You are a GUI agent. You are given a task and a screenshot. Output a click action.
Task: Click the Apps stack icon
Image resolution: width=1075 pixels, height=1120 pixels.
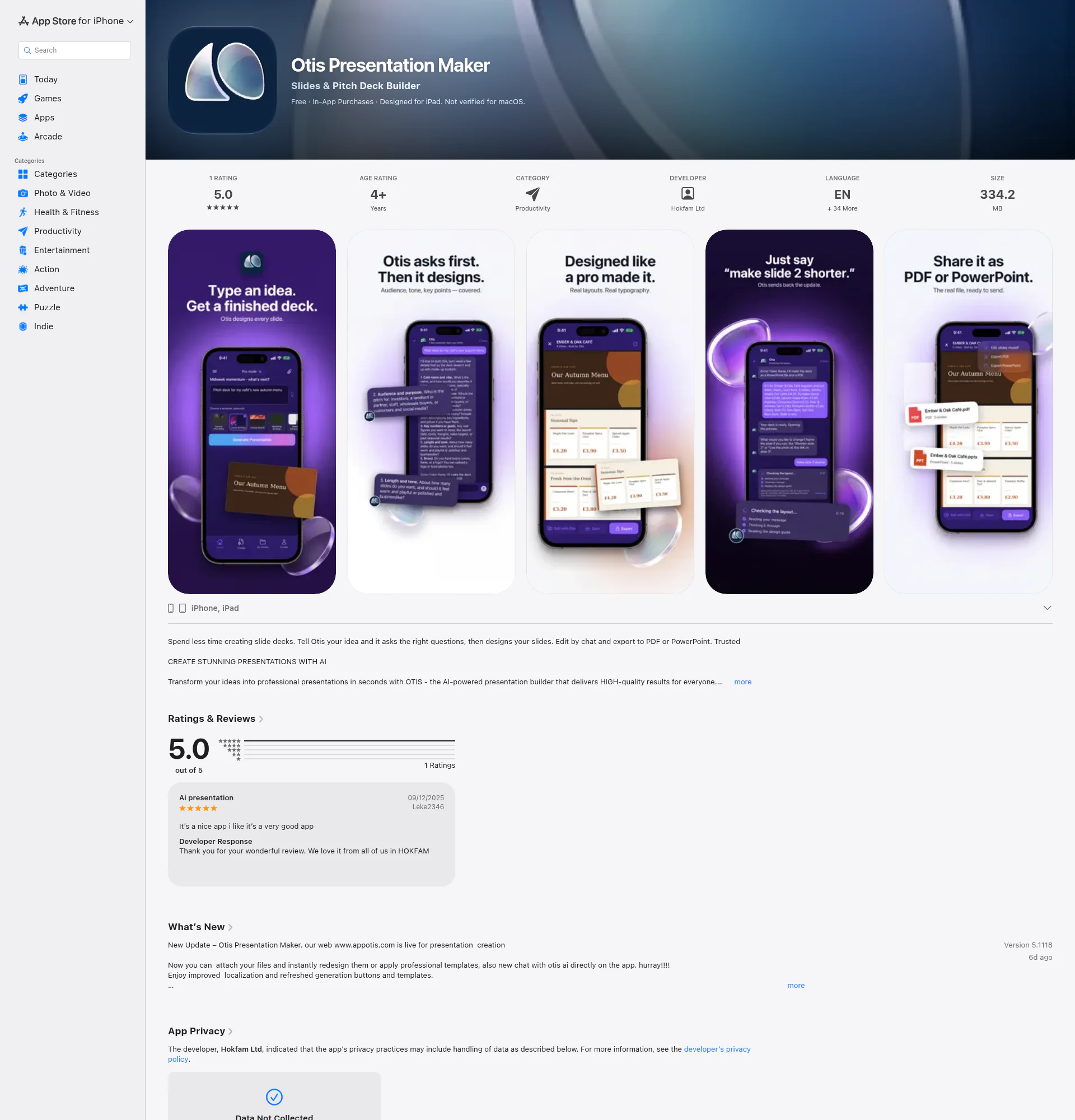pyautogui.click(x=23, y=118)
